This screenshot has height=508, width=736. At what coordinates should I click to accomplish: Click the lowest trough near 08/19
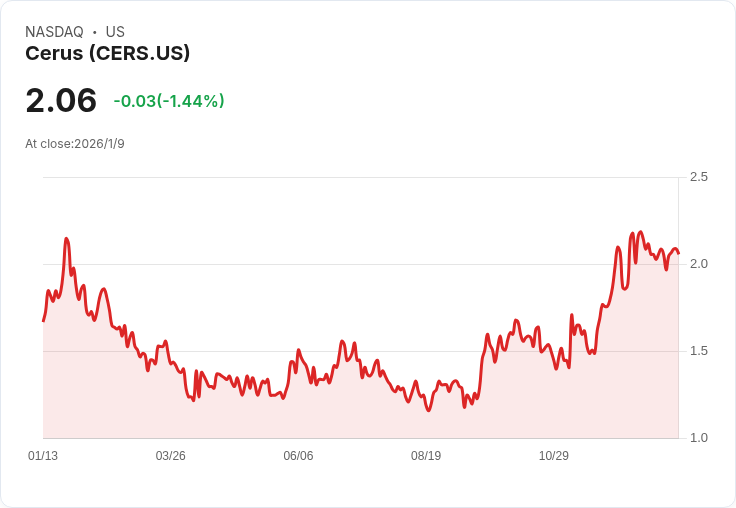click(428, 411)
